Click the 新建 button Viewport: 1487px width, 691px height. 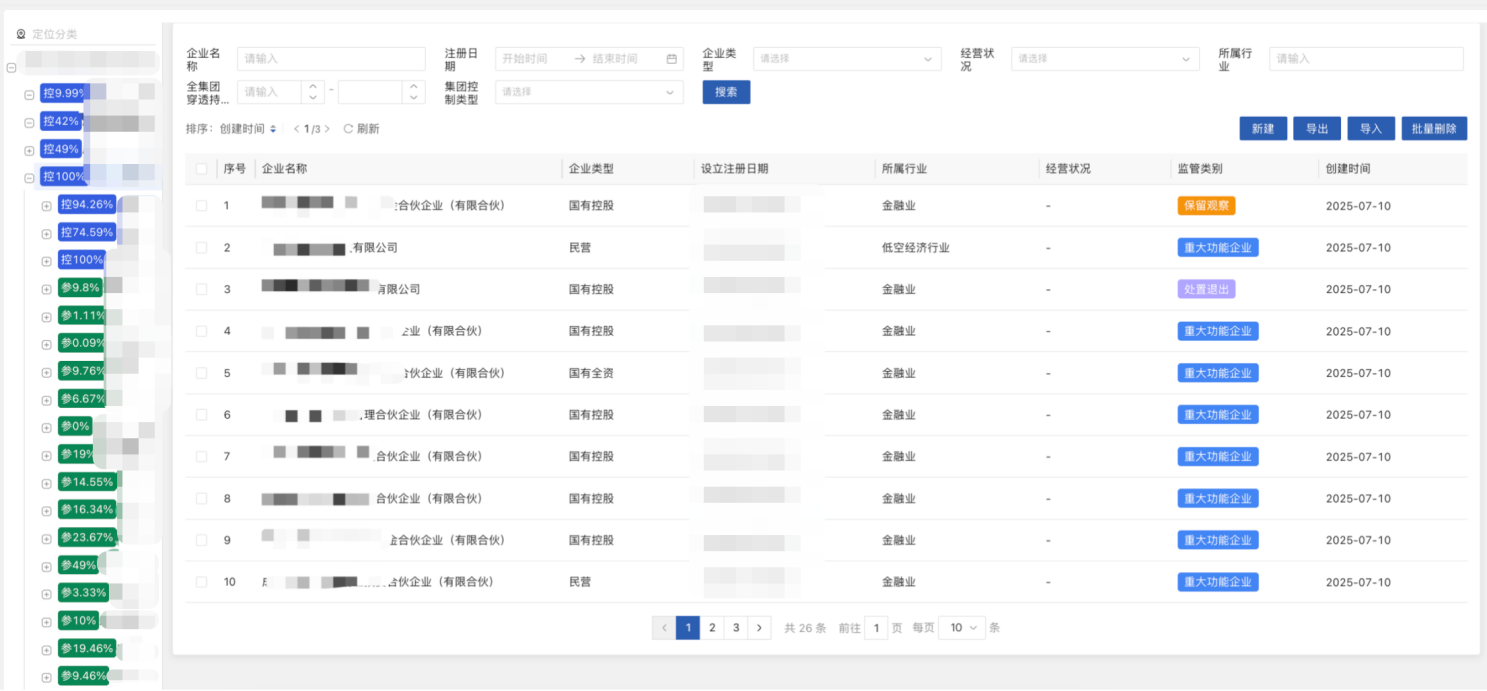(x=1262, y=128)
